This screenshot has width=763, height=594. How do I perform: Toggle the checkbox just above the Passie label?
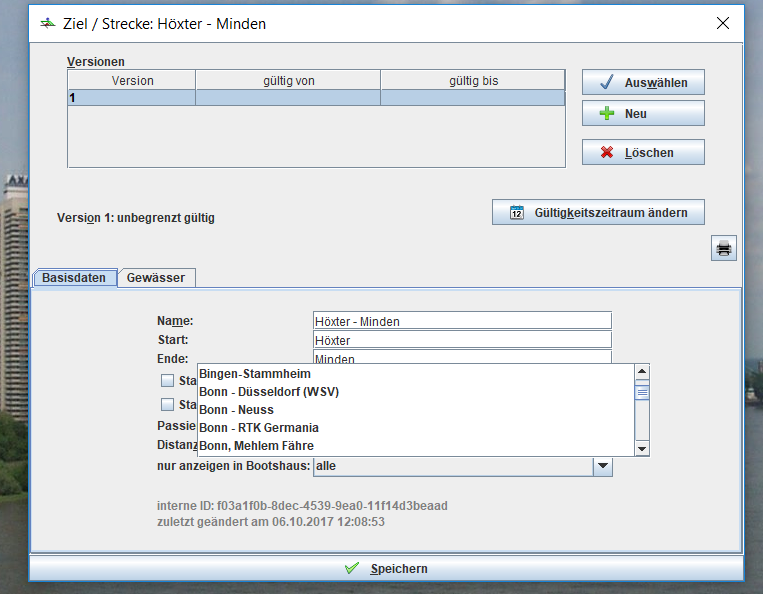pyautogui.click(x=168, y=405)
